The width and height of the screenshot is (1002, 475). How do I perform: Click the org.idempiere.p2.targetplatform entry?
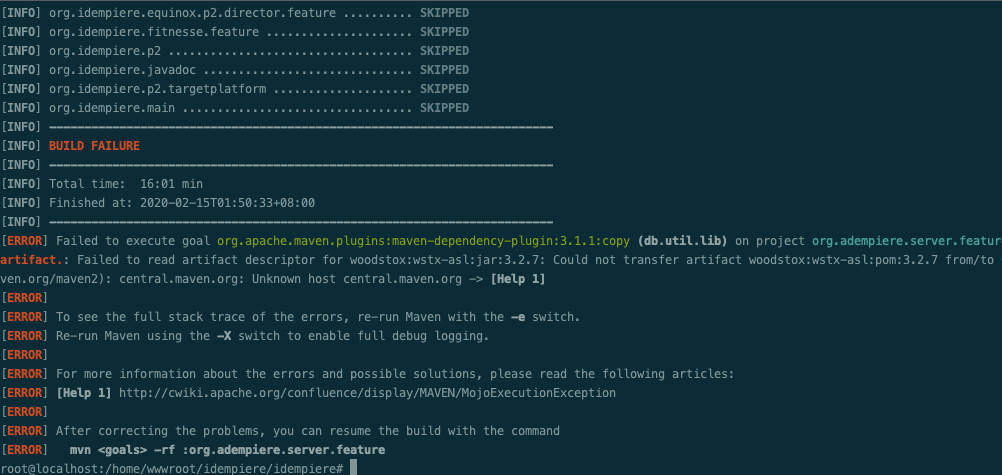(x=259, y=89)
